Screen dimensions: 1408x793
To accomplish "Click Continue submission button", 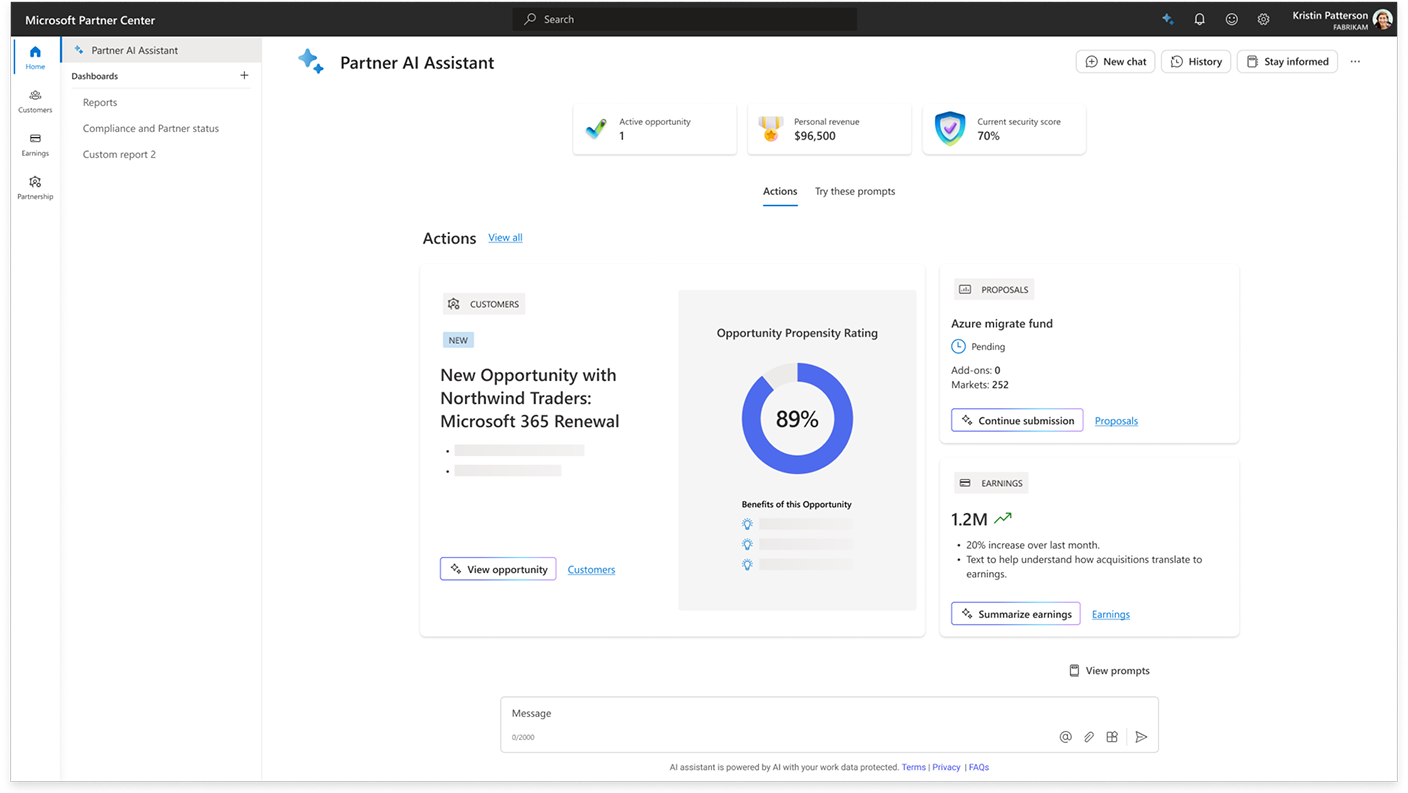I will [x=1017, y=420].
